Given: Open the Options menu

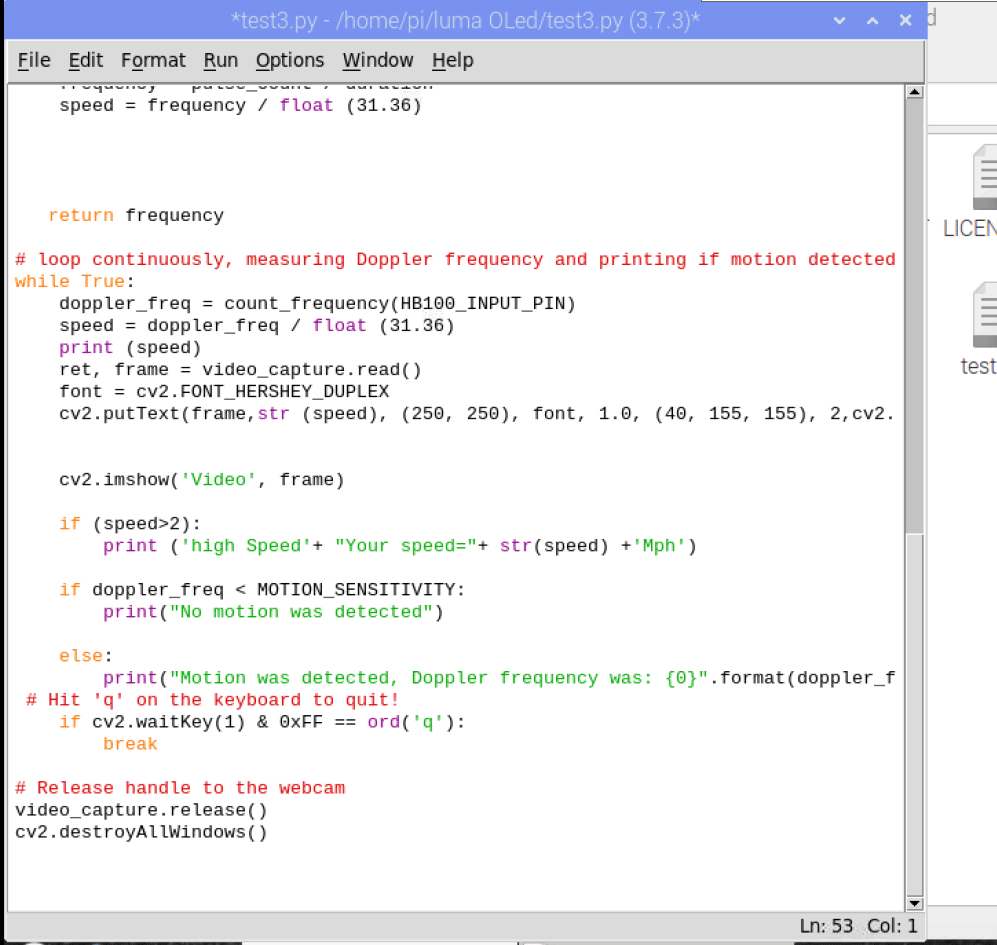Looking at the screenshot, I should pos(290,61).
